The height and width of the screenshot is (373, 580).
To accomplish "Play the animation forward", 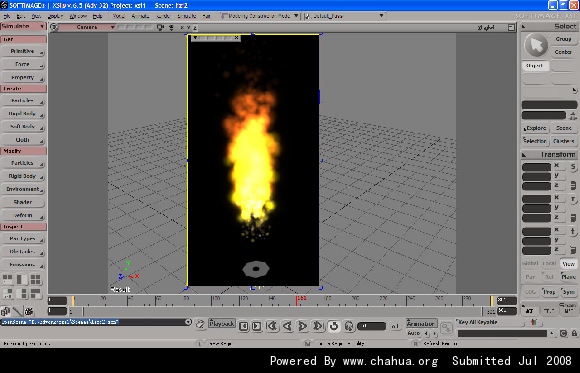I will [x=303, y=326].
